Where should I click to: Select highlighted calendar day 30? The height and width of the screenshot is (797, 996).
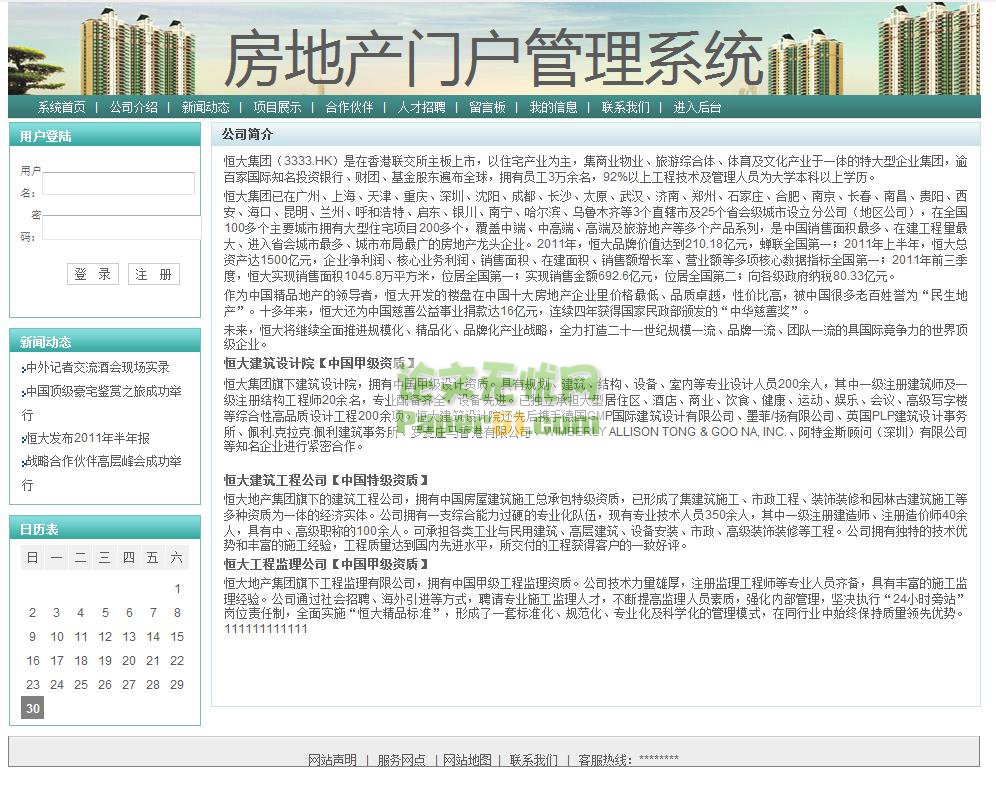(x=32, y=708)
